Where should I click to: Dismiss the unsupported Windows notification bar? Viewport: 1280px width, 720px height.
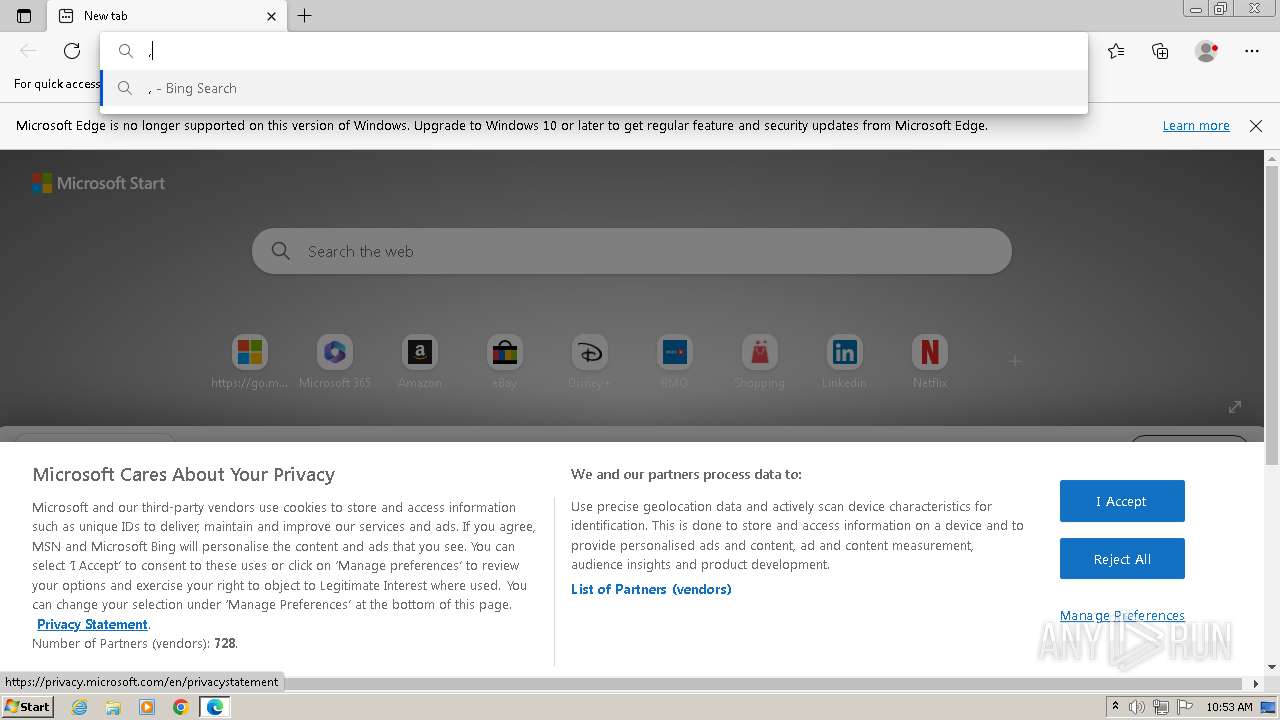click(1256, 126)
